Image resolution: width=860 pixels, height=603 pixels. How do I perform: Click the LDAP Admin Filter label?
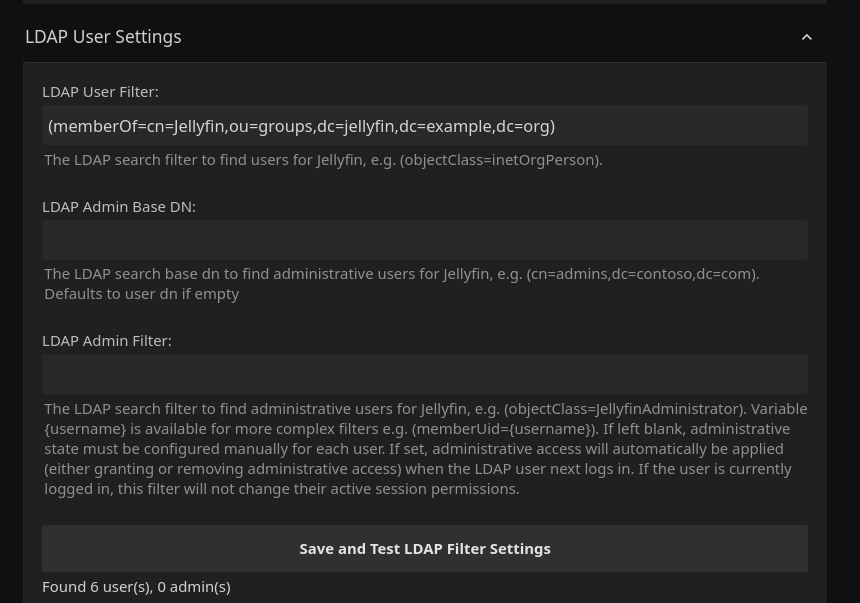pos(106,340)
